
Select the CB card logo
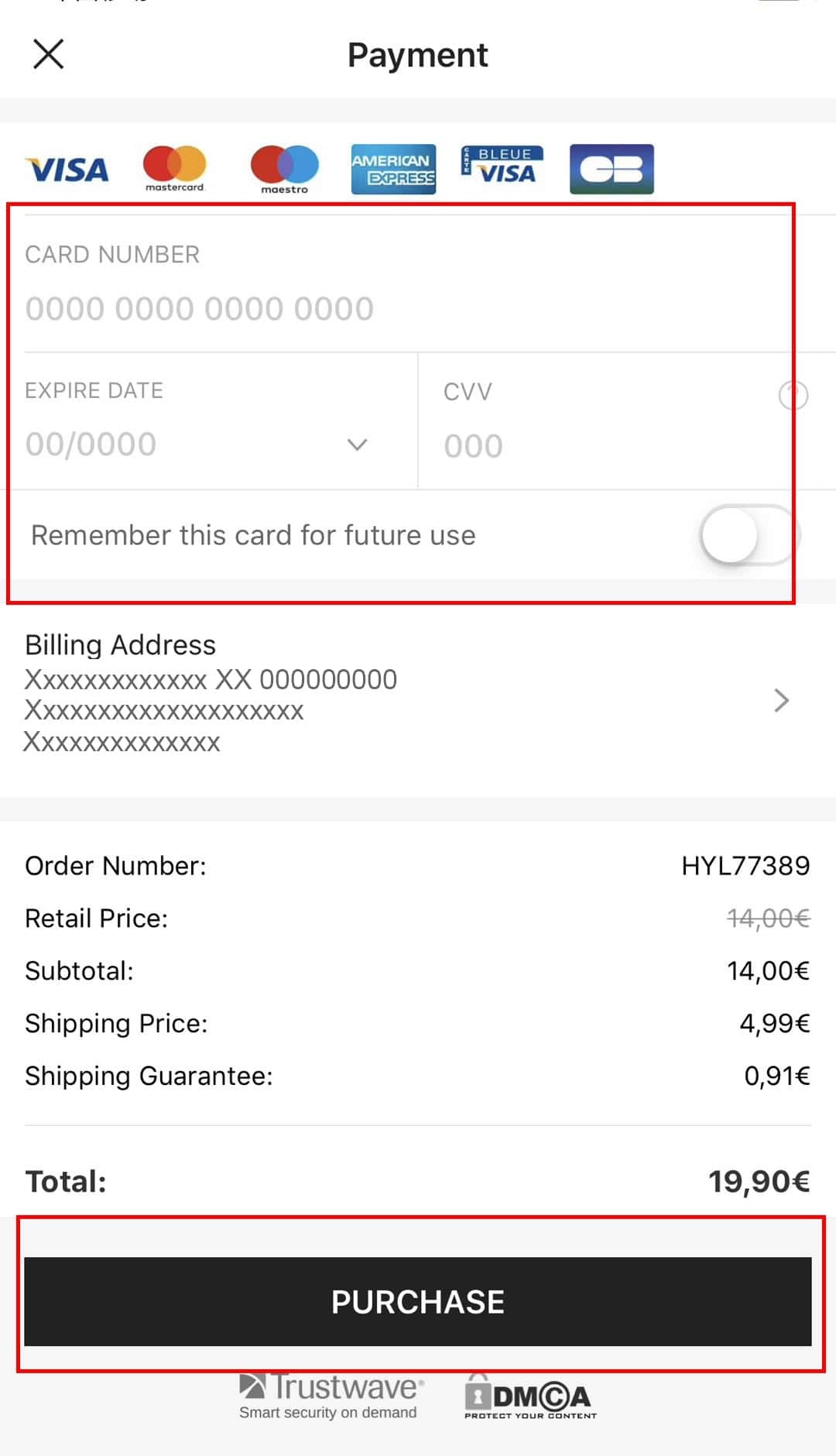[612, 169]
